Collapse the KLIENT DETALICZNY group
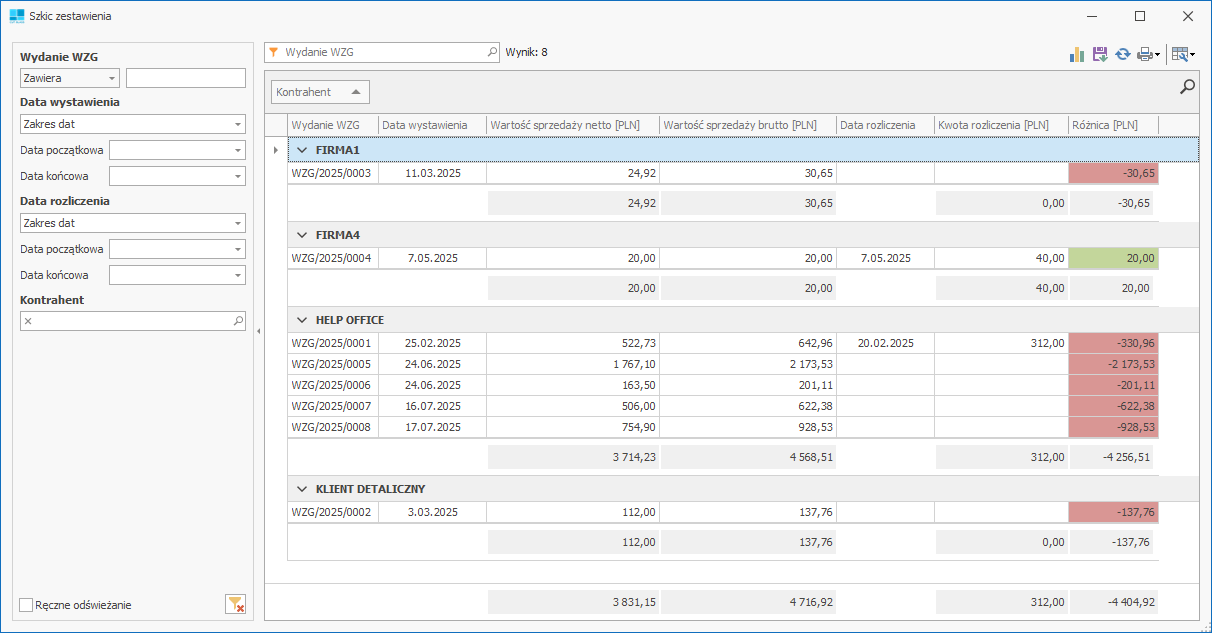Viewport: 1212px width, 633px height. click(x=302, y=489)
